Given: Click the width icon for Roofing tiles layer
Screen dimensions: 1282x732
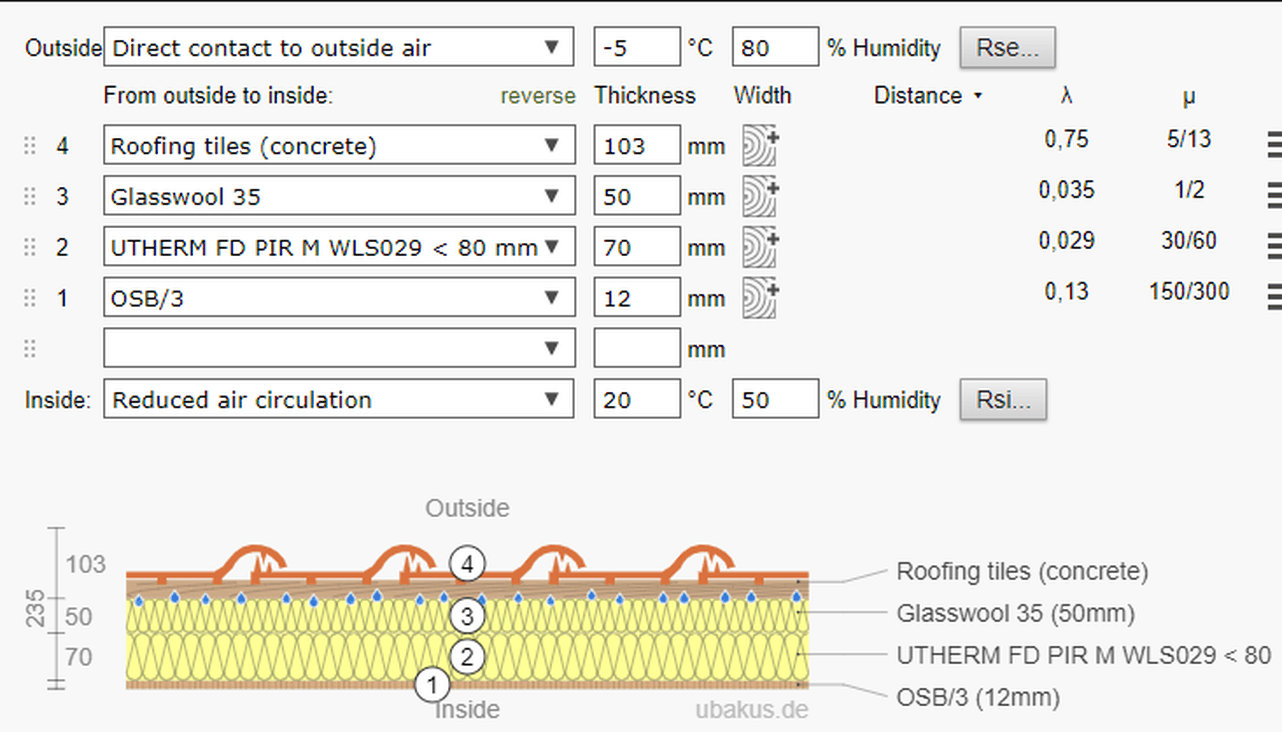Looking at the screenshot, I should 759,146.
